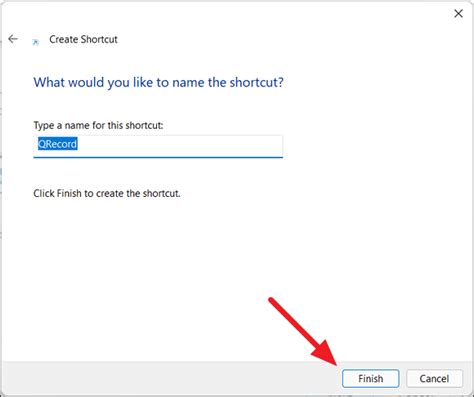The height and width of the screenshot is (397, 474).
Task: Click the word 'Finish' in the instruction sentence
Action: pyautogui.click(x=69, y=193)
